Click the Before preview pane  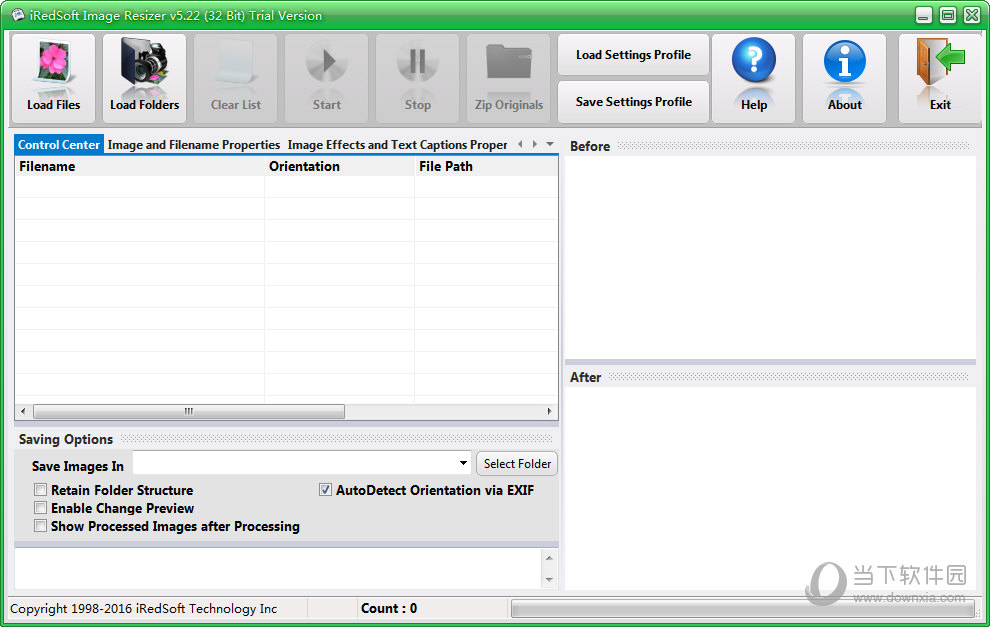pyautogui.click(x=770, y=257)
